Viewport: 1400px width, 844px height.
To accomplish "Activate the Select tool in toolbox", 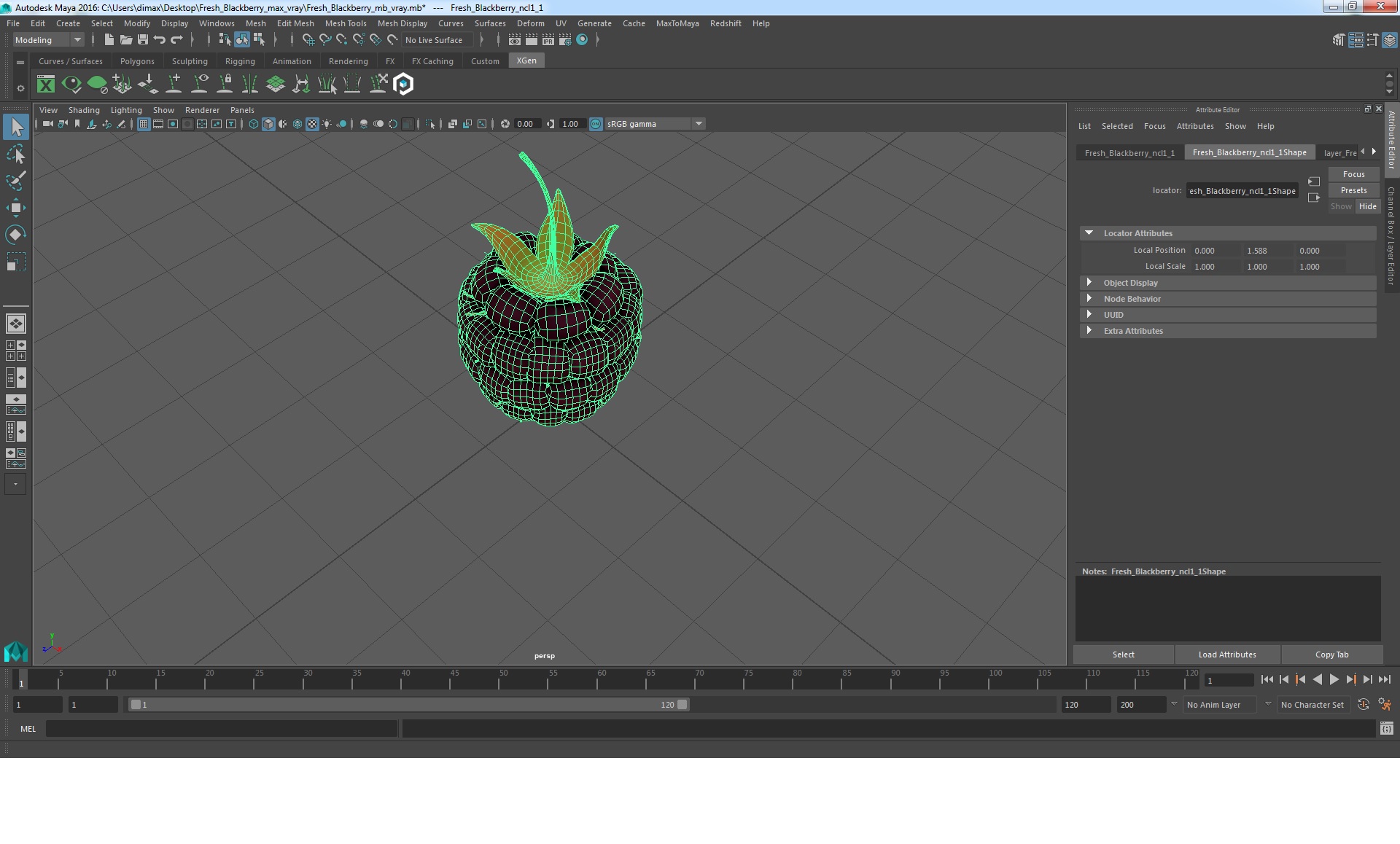I will pos(16,128).
